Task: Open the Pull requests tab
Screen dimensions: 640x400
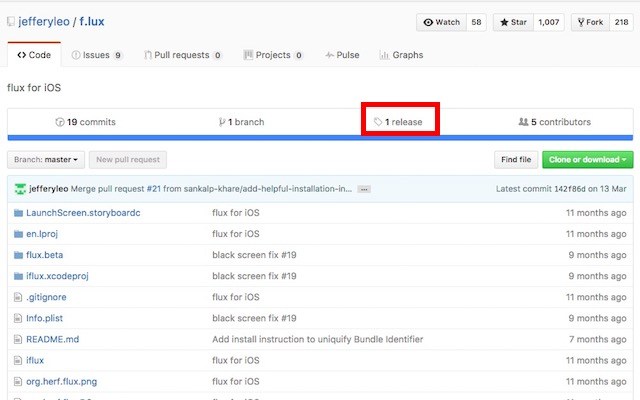Action: 182,55
